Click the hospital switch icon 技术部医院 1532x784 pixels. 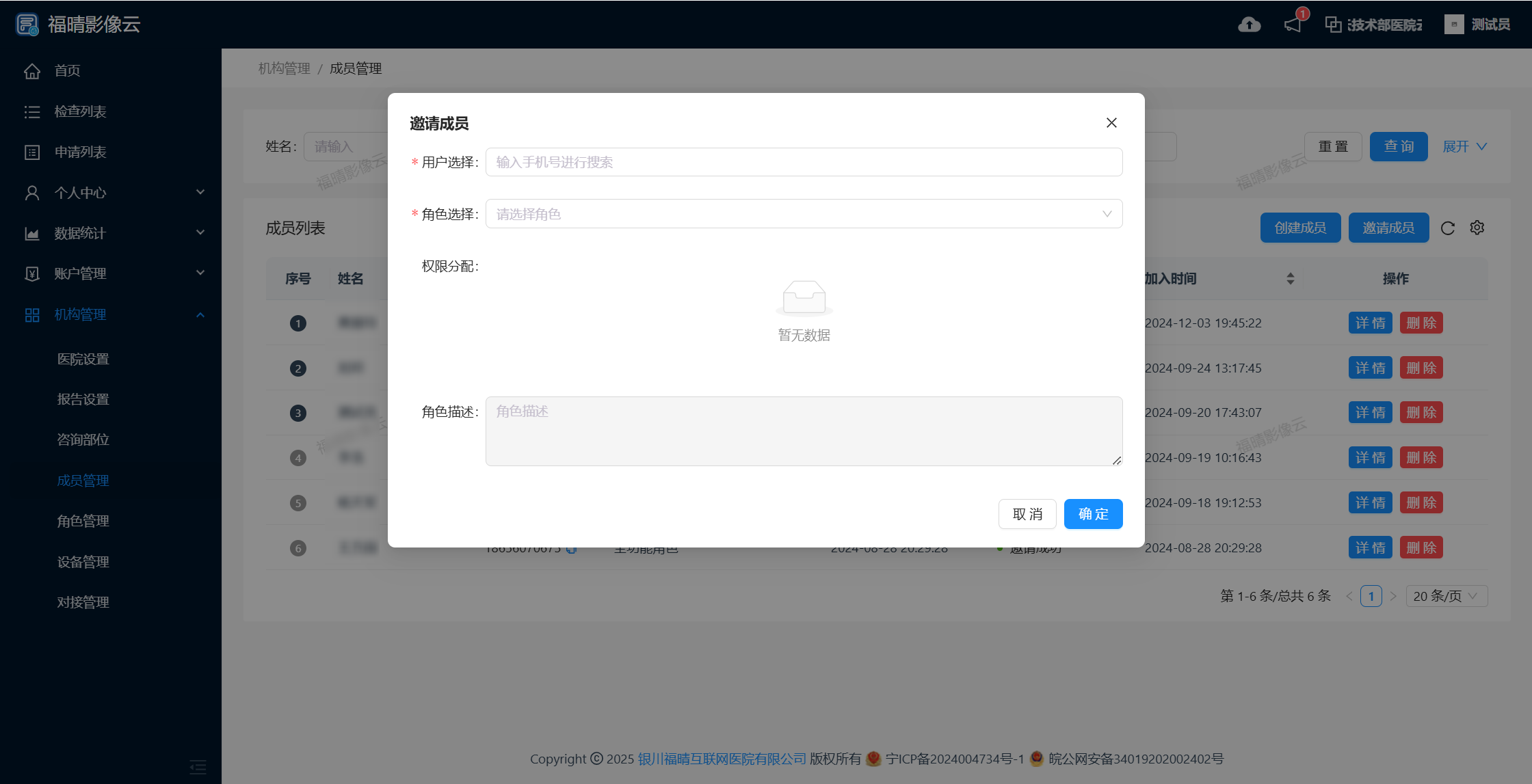1333,25
